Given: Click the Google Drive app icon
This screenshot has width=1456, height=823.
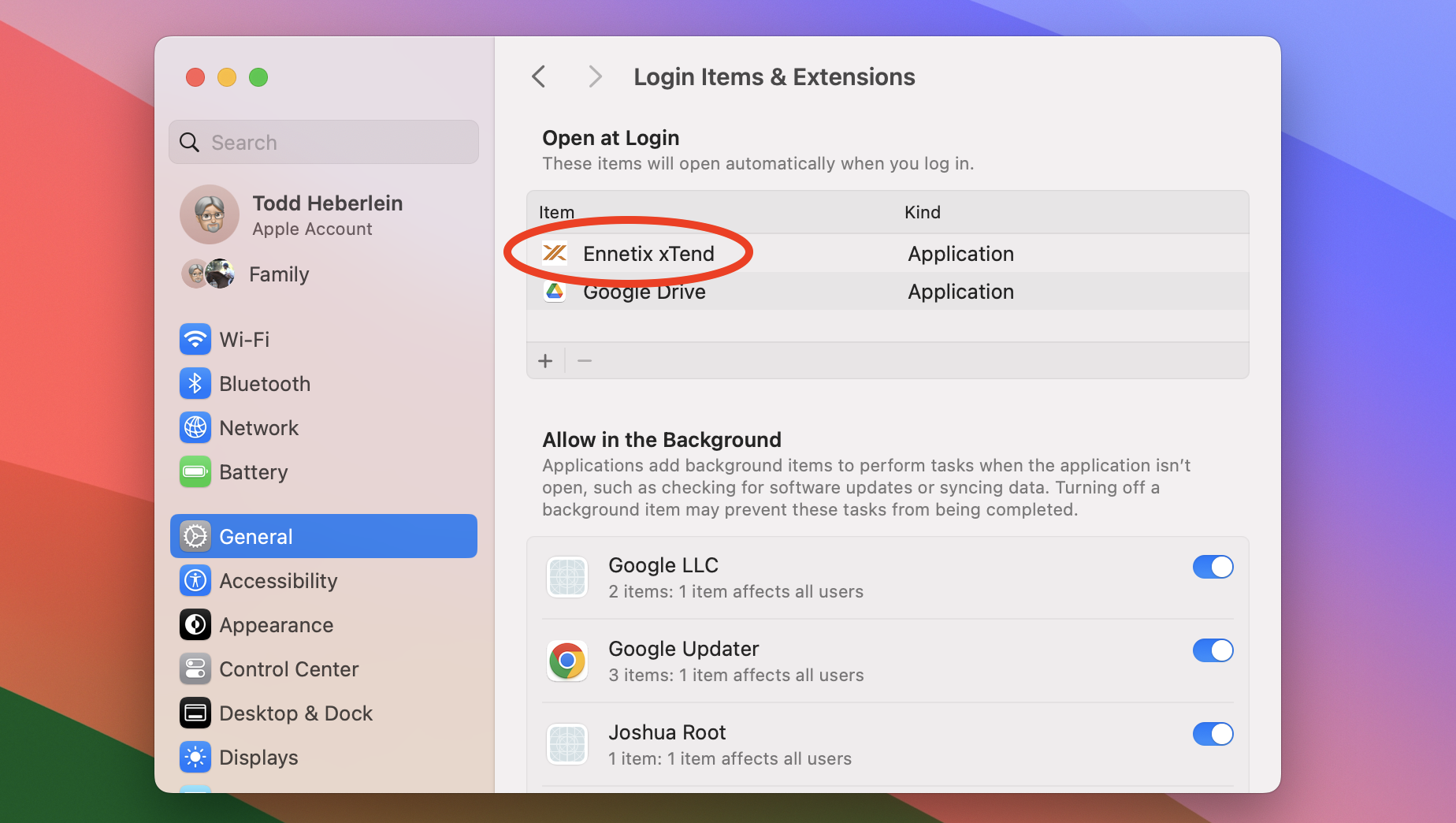Looking at the screenshot, I should click(555, 292).
